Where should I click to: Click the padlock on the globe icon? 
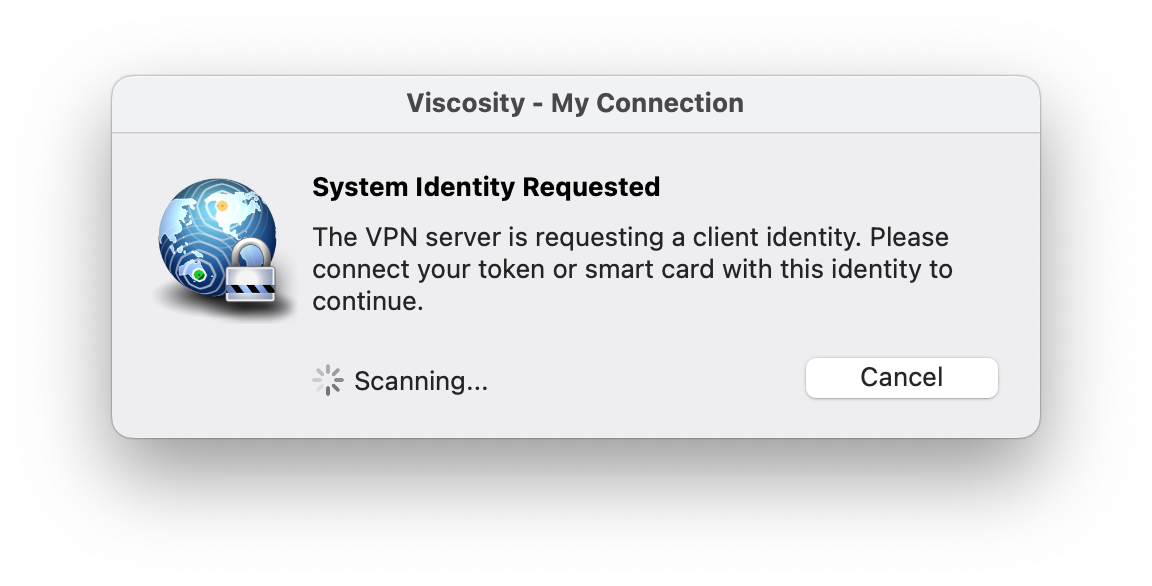pos(250,270)
